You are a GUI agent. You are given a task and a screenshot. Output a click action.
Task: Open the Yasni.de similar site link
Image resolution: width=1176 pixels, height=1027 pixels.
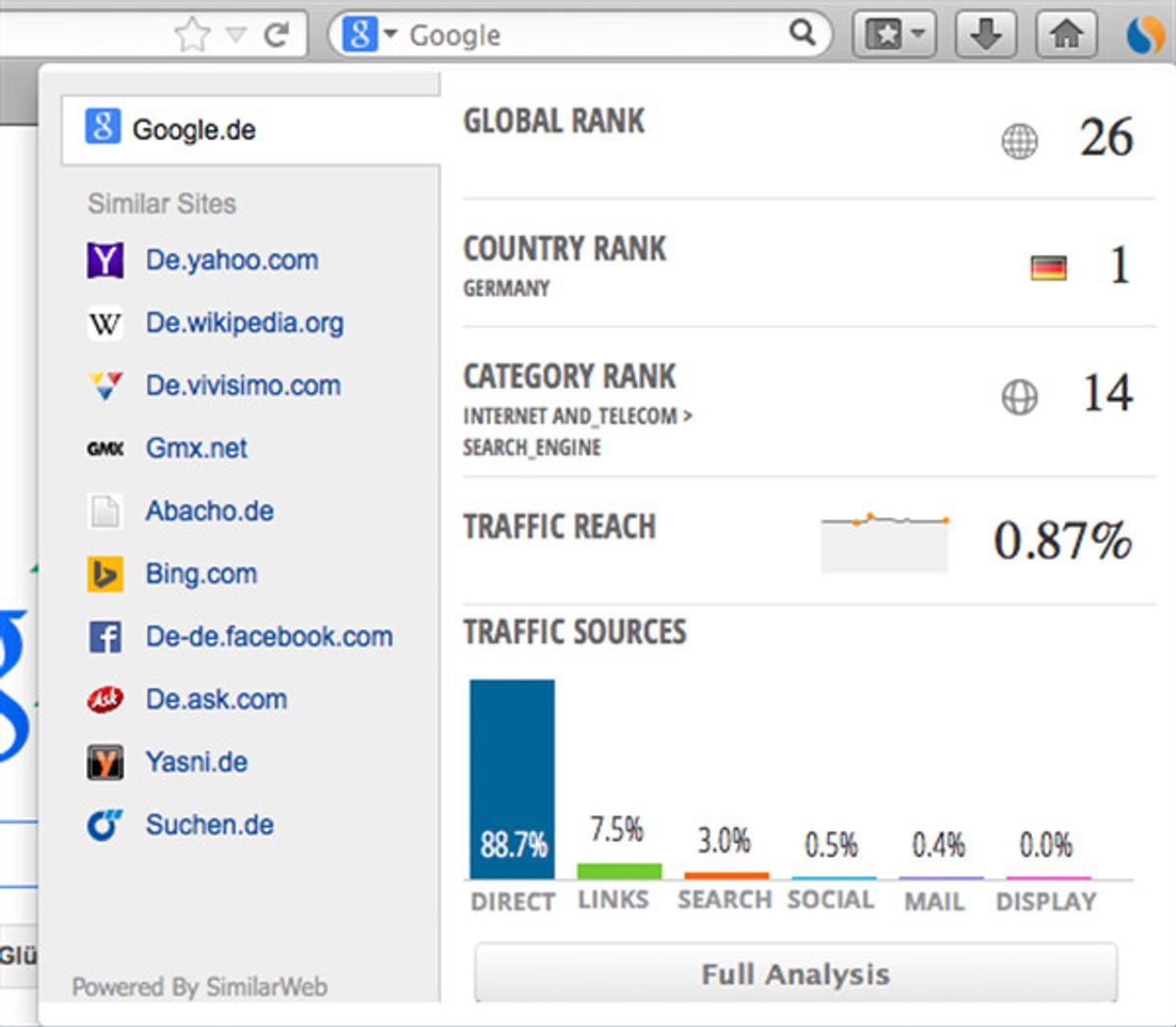tap(197, 761)
